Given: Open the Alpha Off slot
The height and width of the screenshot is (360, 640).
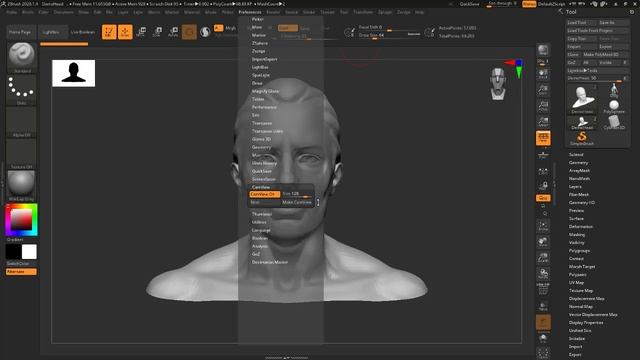Looking at the screenshot, I should [x=21, y=122].
